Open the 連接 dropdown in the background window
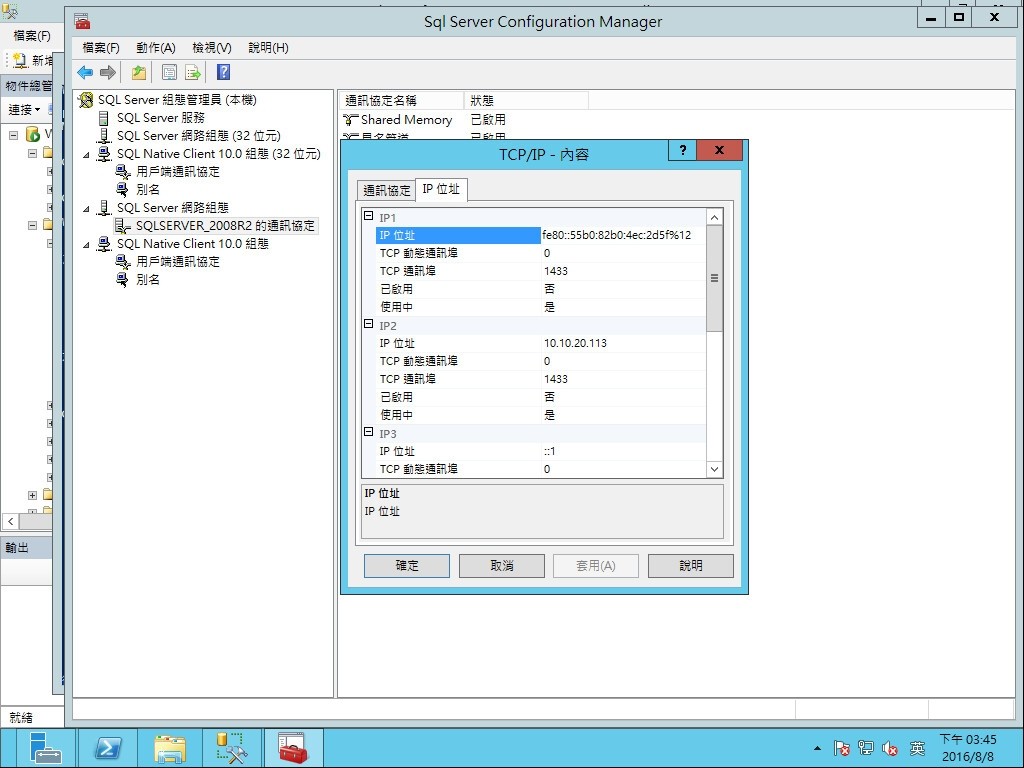This screenshot has height=768, width=1024. click(x=24, y=110)
